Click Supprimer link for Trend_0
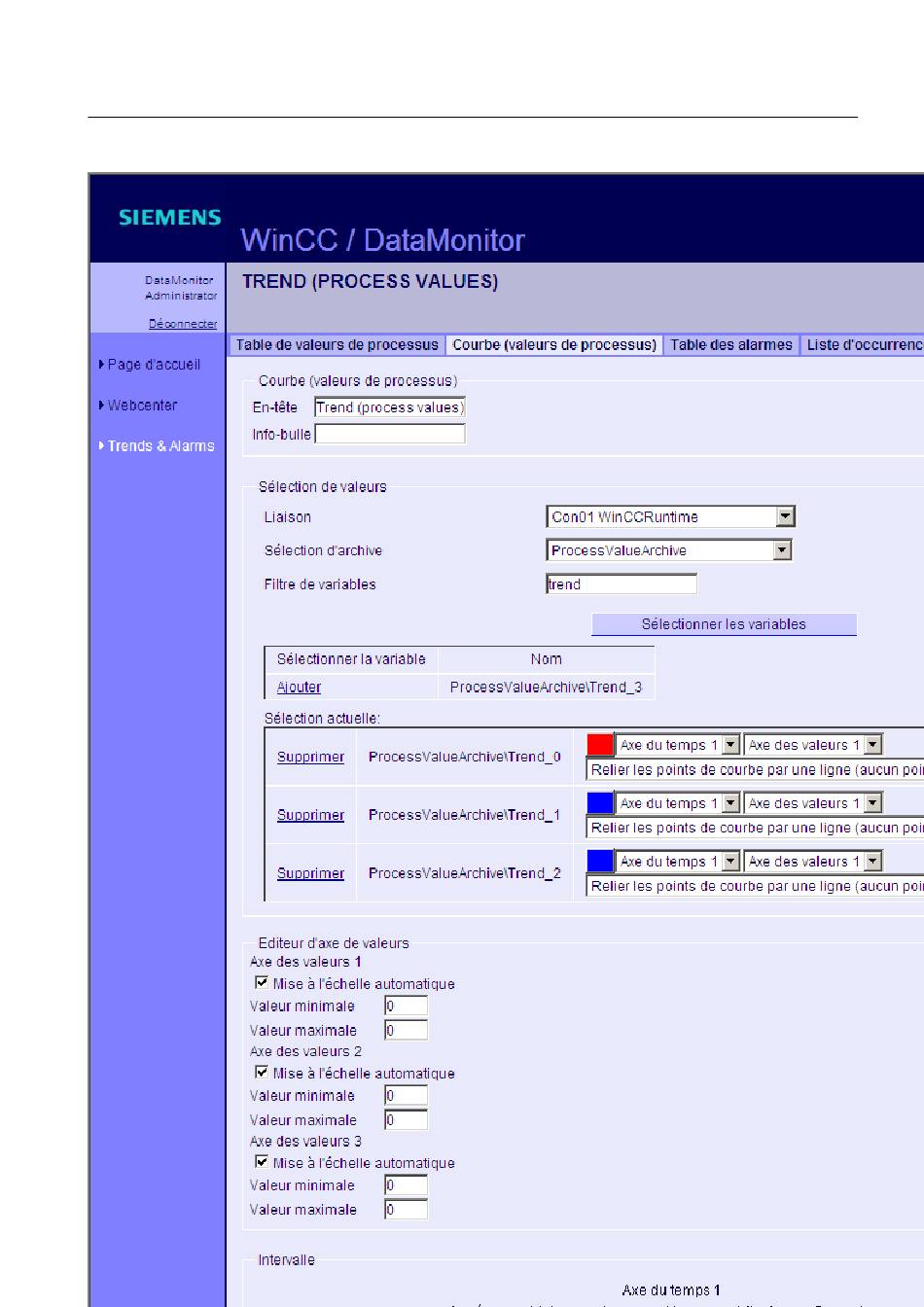The image size is (924, 1307). pos(310,758)
